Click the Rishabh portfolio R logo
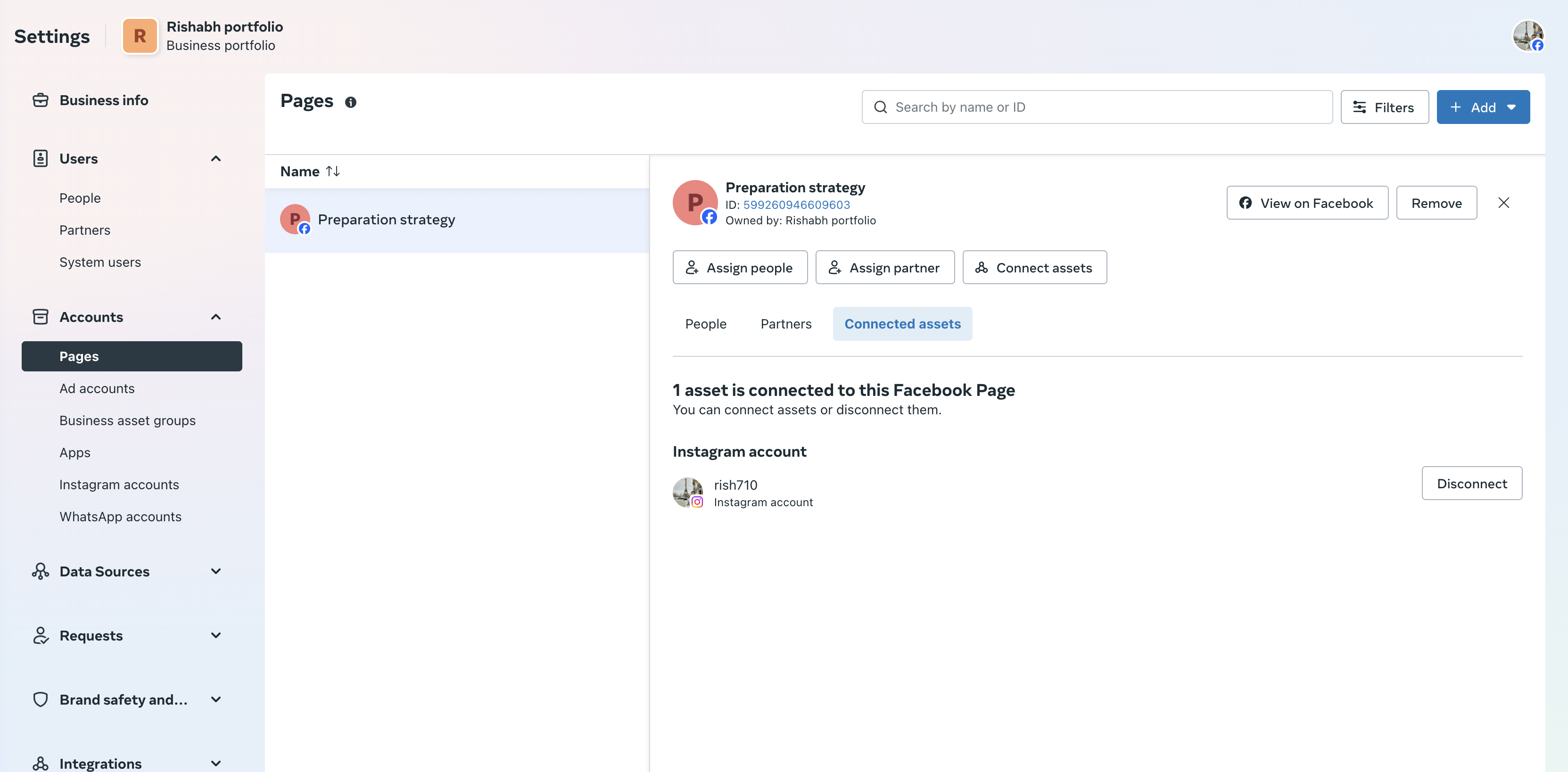The height and width of the screenshot is (772, 1568). [x=140, y=36]
